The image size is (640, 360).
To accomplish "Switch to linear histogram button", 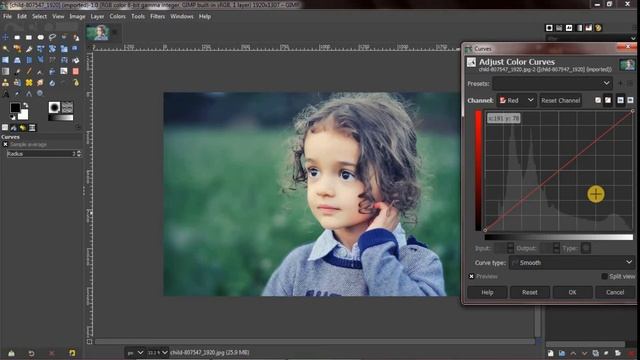I will 621,100.
